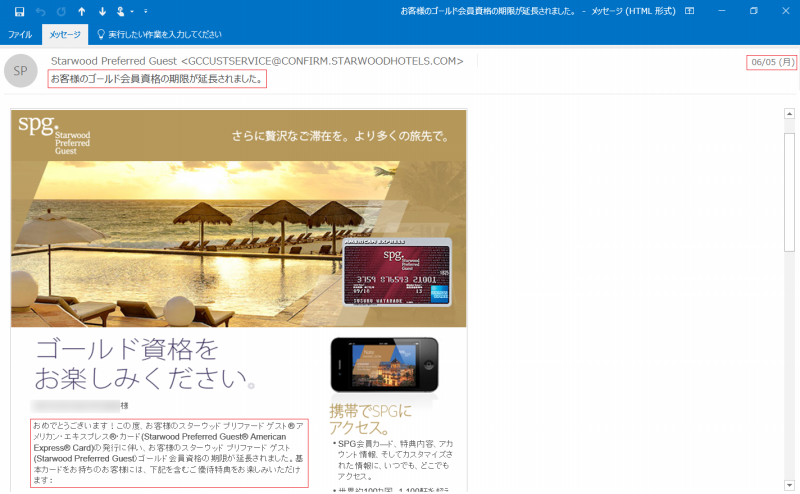Click the SPG American Express card image
Viewport: 800px width, 494px height.
coord(397,273)
